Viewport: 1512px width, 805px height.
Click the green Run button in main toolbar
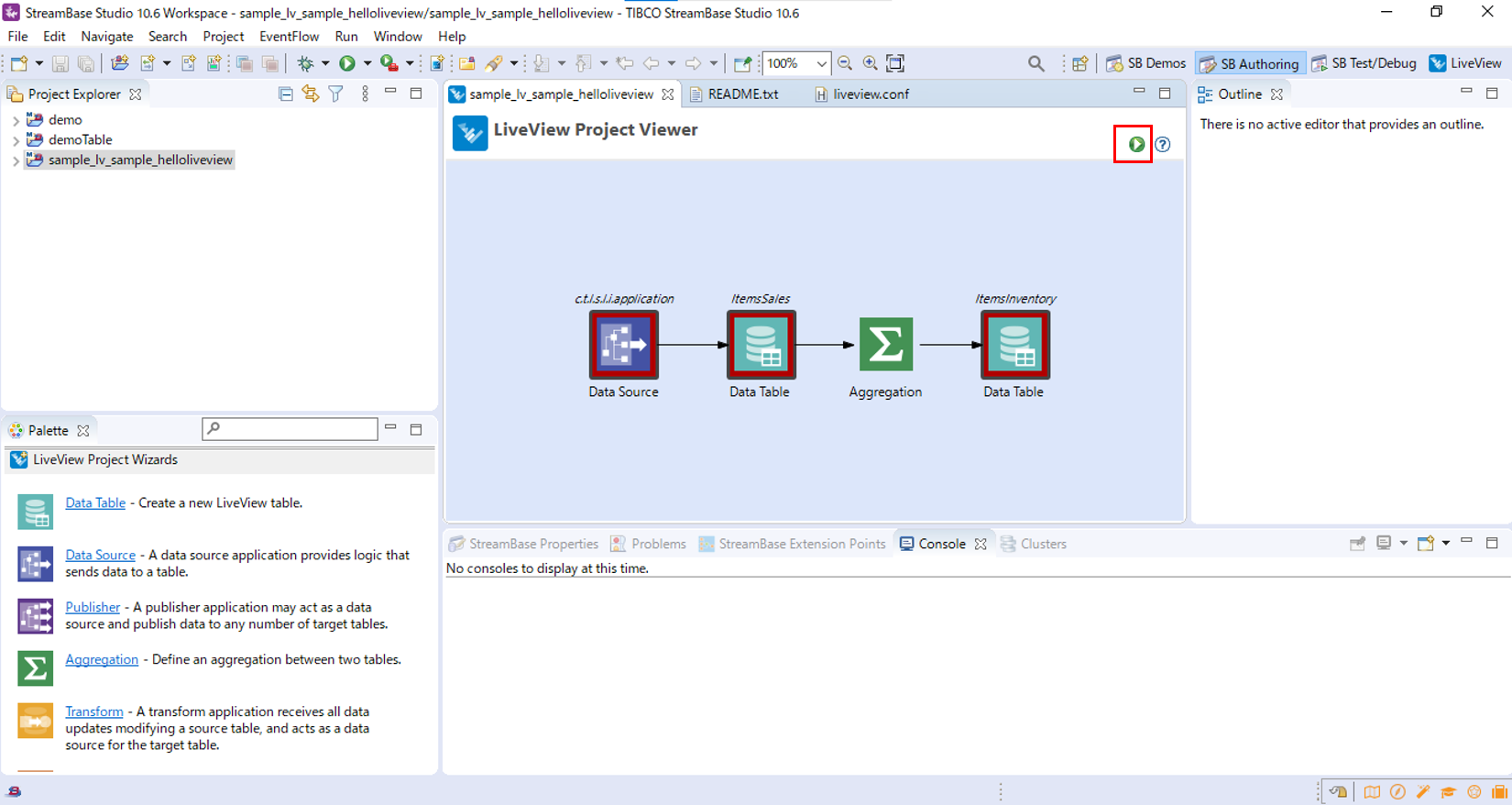pyautogui.click(x=347, y=63)
